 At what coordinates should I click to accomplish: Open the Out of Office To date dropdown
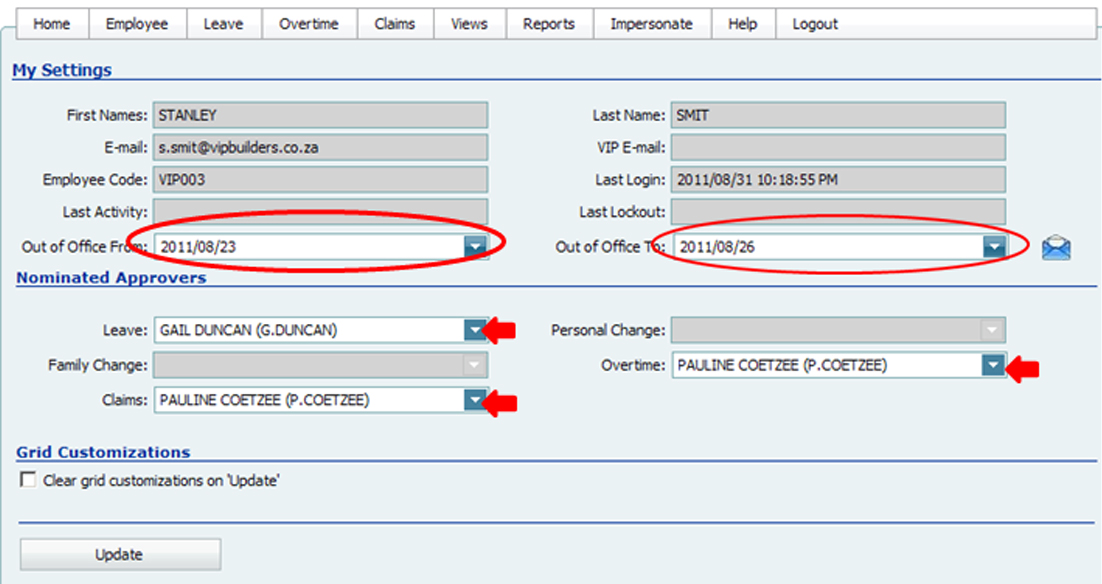coord(992,247)
